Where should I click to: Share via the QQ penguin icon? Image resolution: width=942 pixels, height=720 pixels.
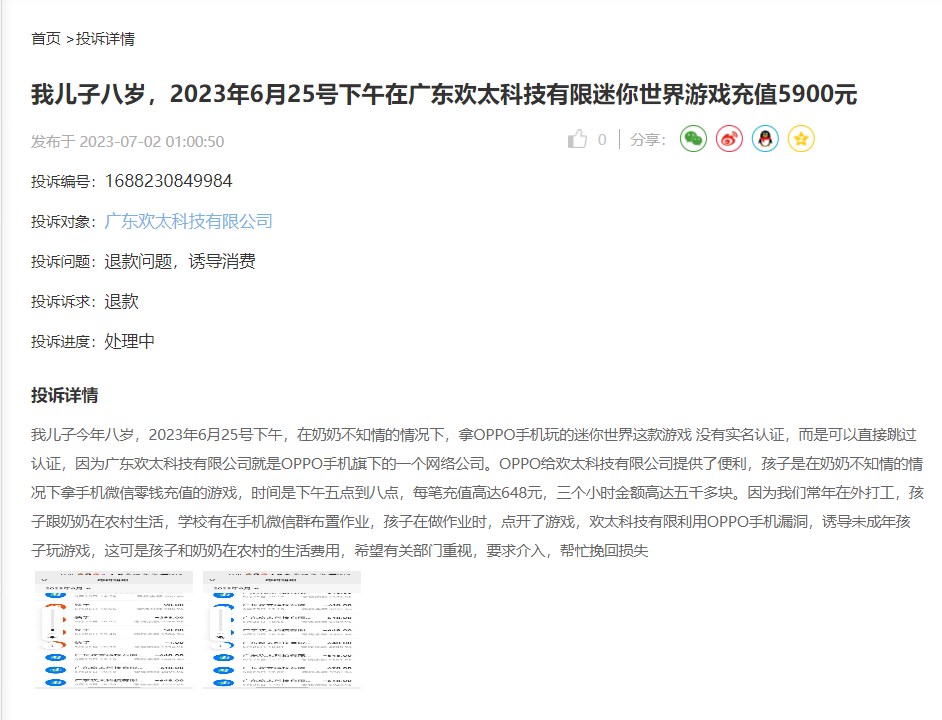pos(765,139)
